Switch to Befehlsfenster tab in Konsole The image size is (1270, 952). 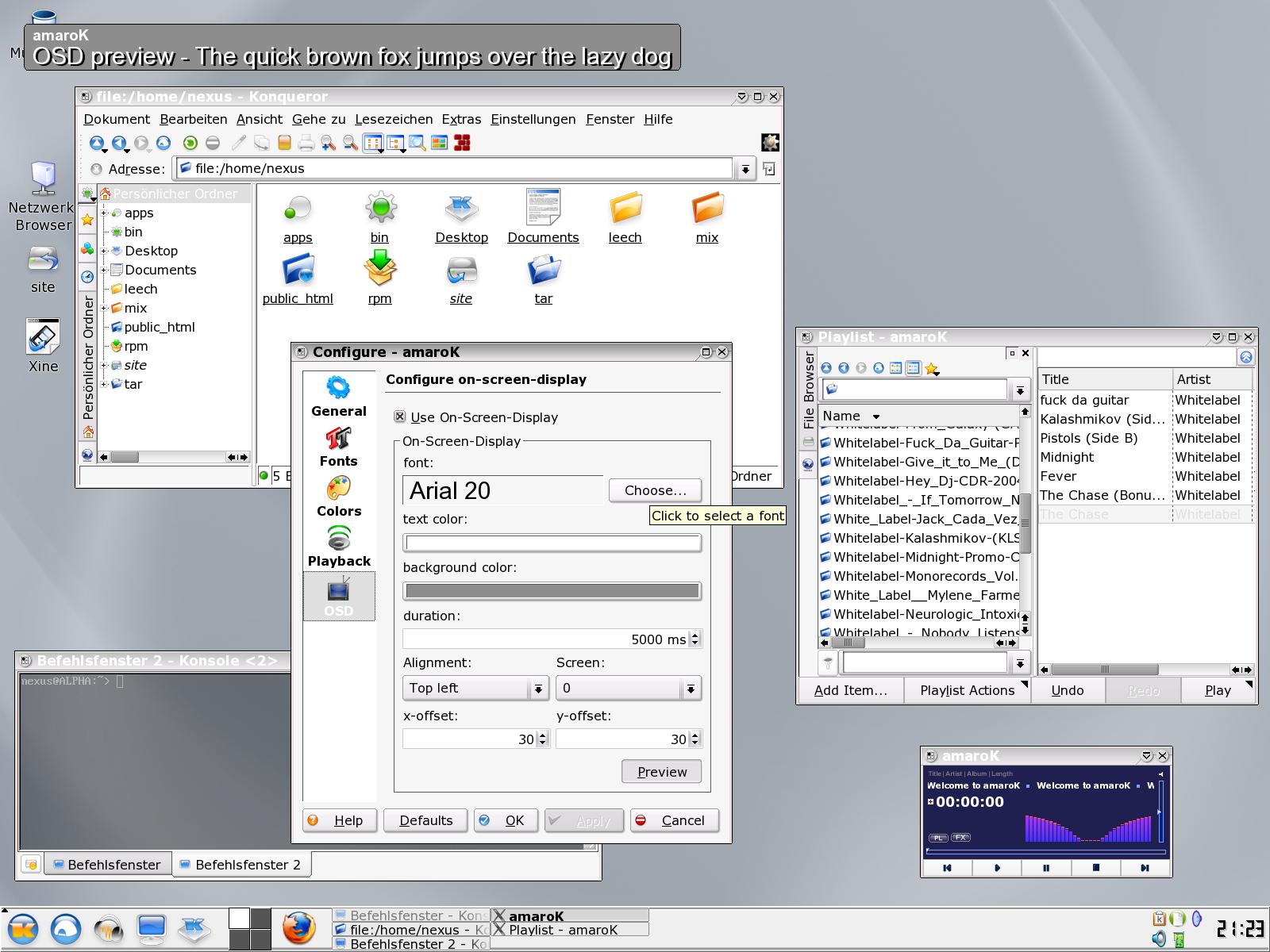107,864
